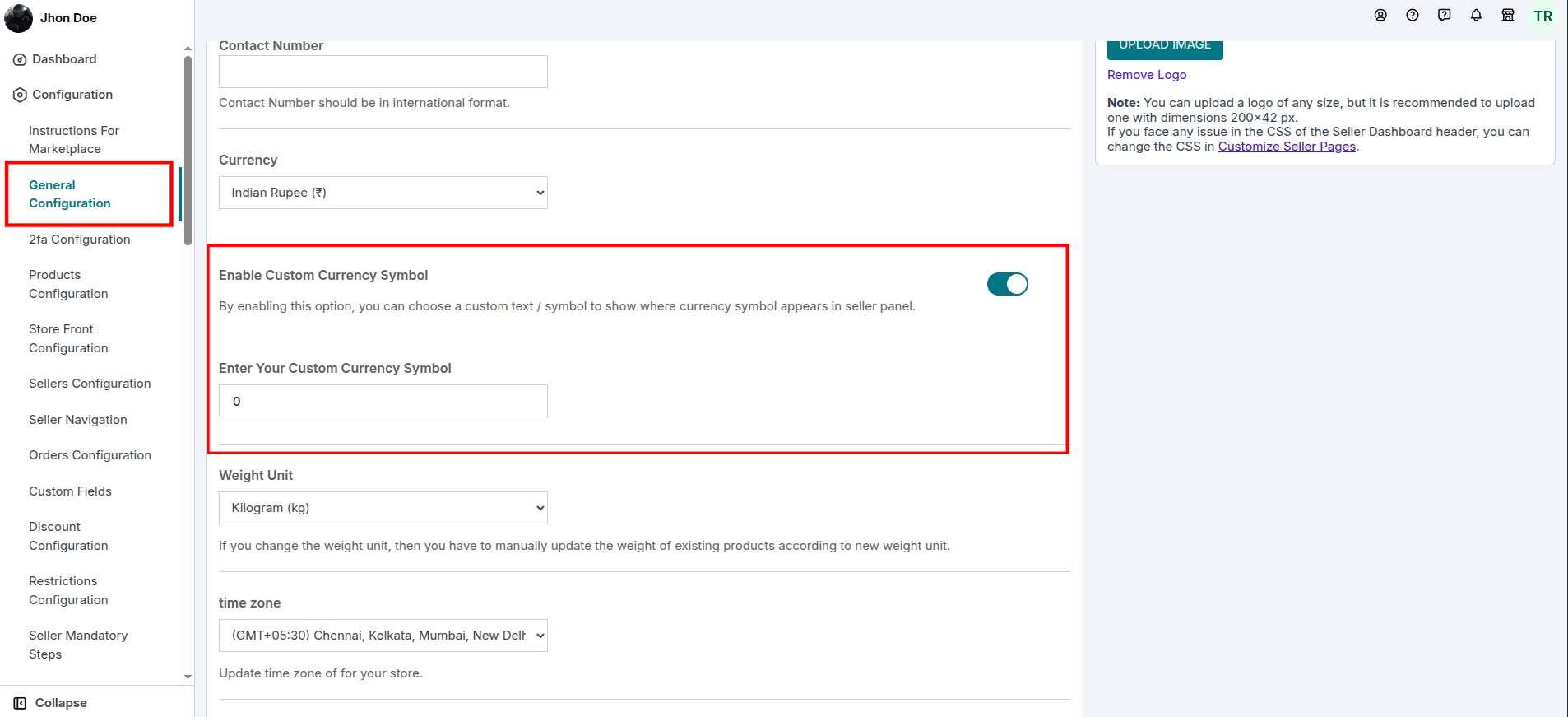Click the Jhon Doe profile picture
The image size is (1568, 717).
[19, 18]
